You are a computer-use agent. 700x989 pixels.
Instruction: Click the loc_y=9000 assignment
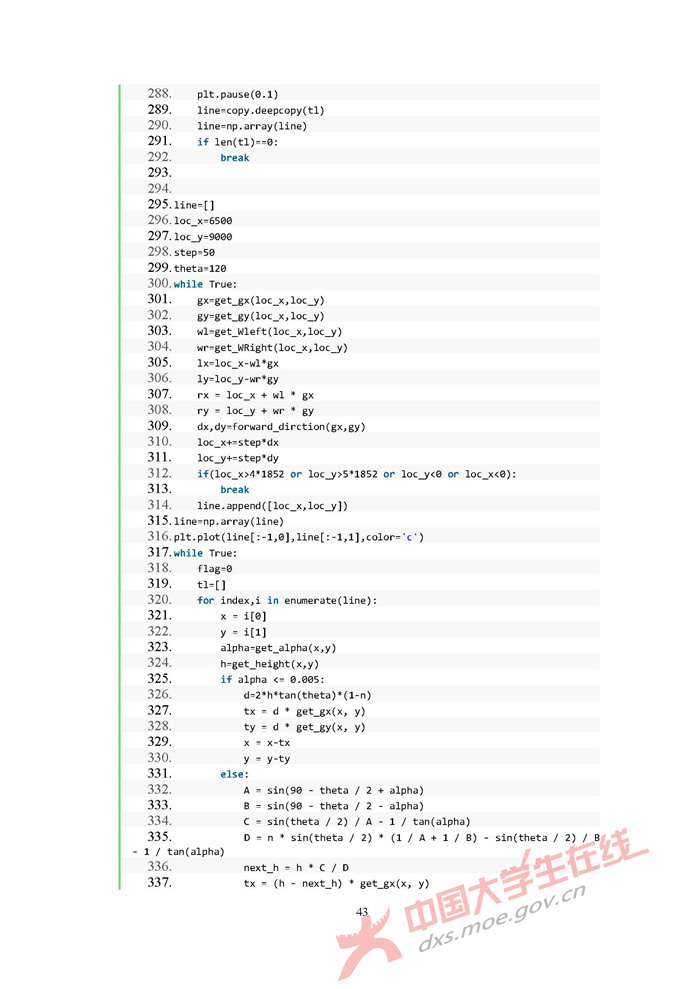tap(203, 237)
